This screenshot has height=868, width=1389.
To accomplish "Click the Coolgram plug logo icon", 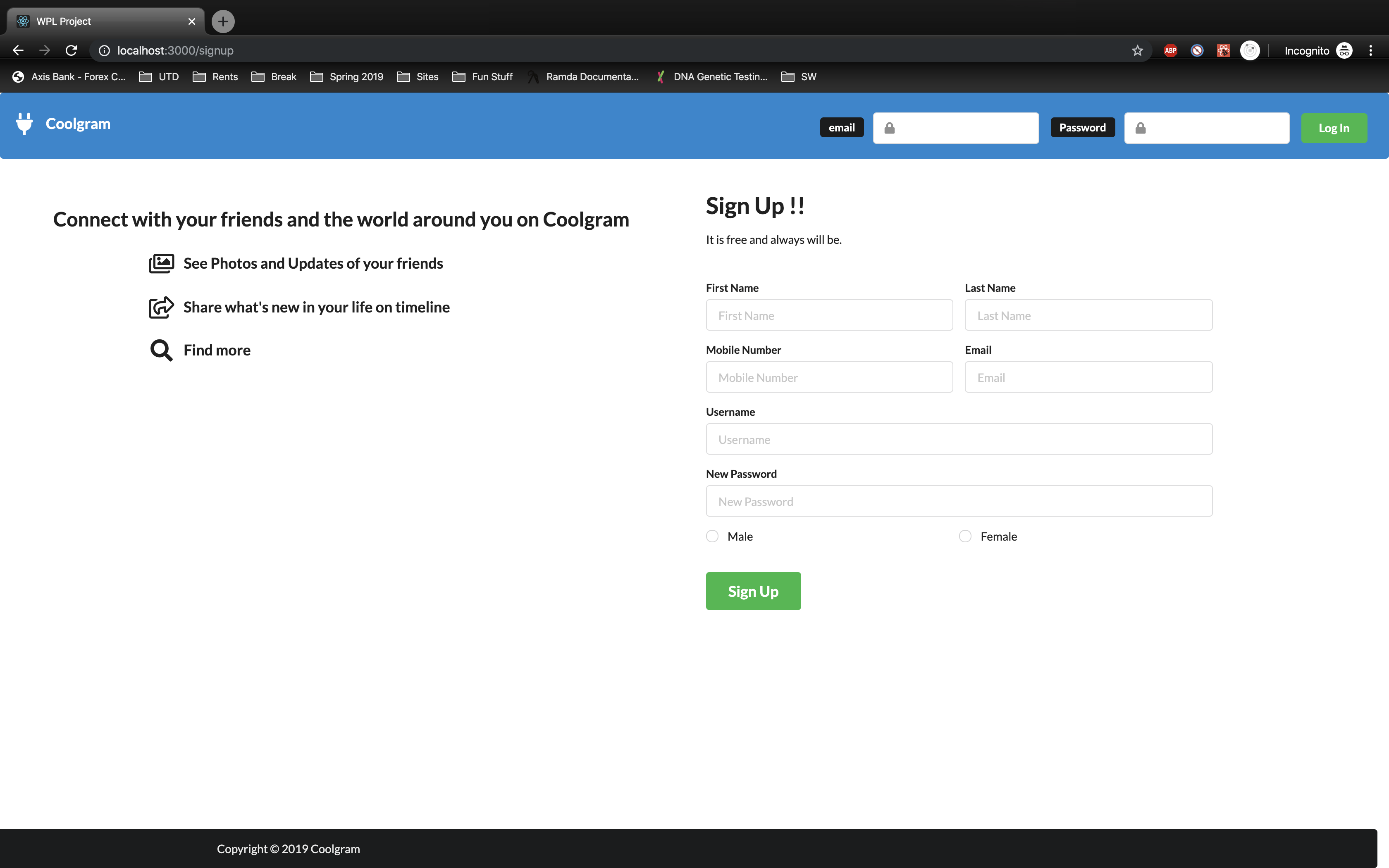I will coord(24,124).
